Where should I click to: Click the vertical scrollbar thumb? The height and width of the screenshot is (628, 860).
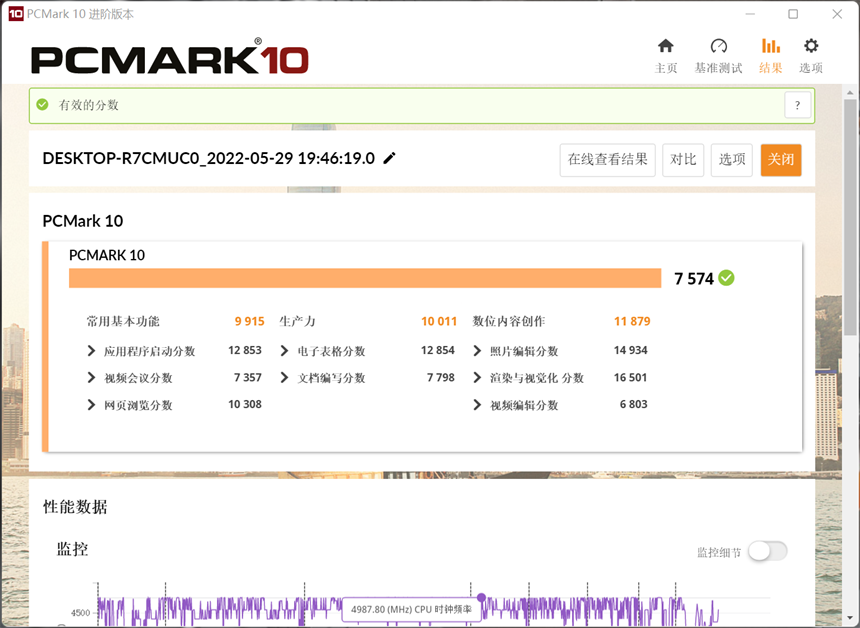850,217
